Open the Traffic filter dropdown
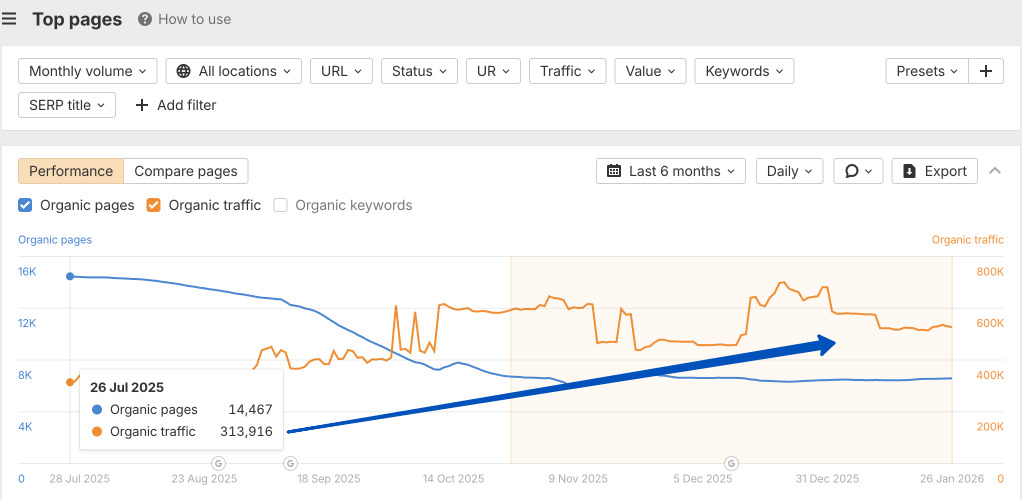The width and height of the screenshot is (1022, 500). 568,71
